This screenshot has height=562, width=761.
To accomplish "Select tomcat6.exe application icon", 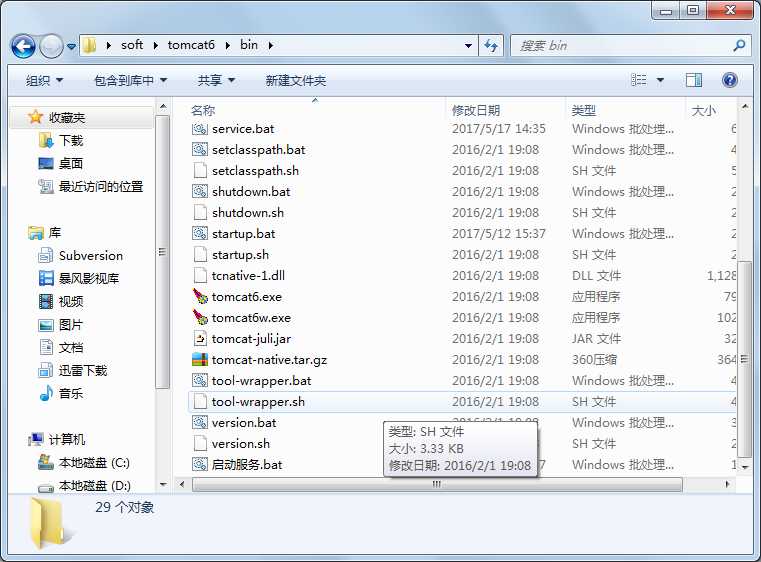I will coord(199,297).
